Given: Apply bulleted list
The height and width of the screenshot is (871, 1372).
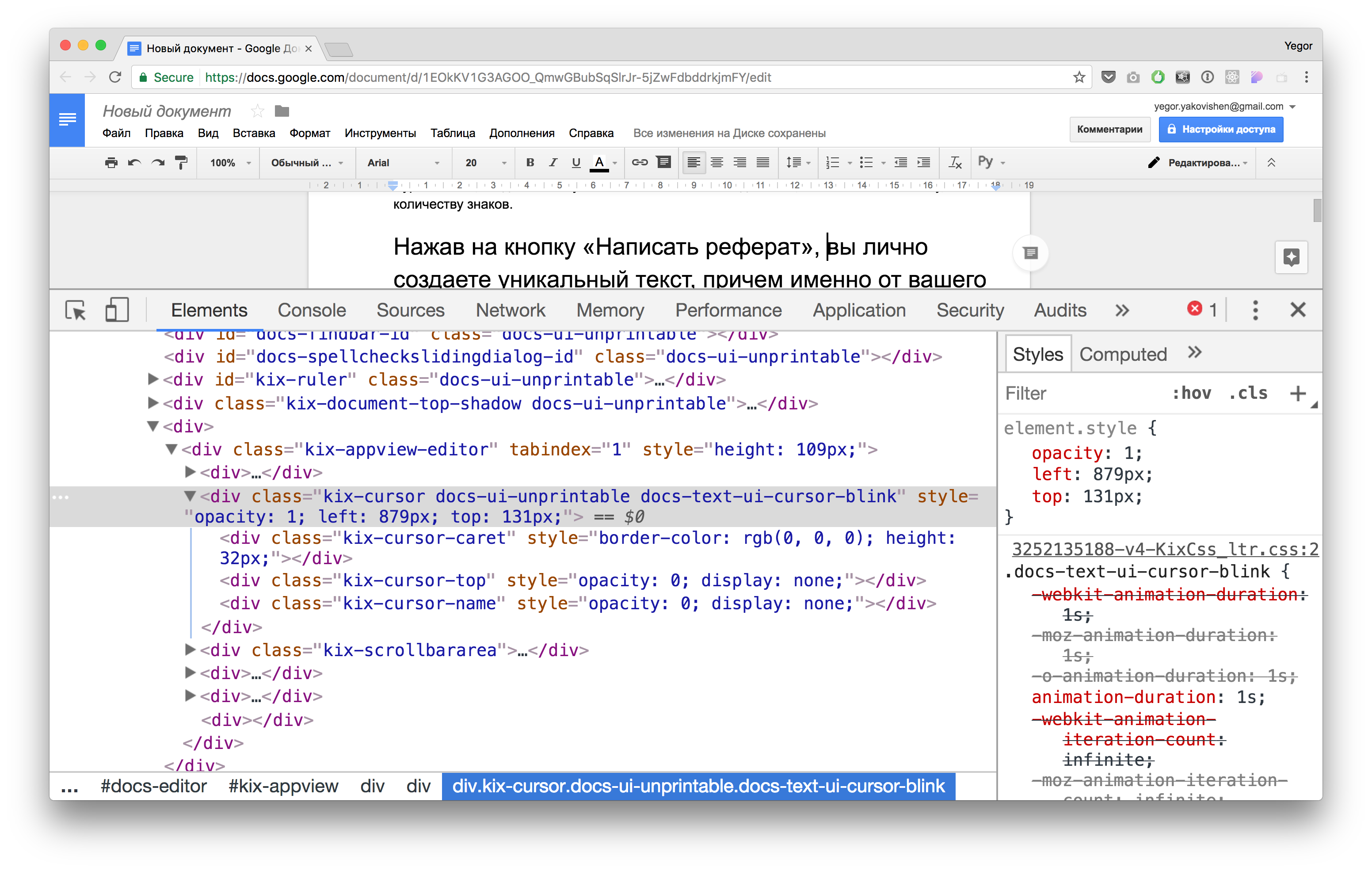Looking at the screenshot, I should pyautogui.click(x=866, y=163).
